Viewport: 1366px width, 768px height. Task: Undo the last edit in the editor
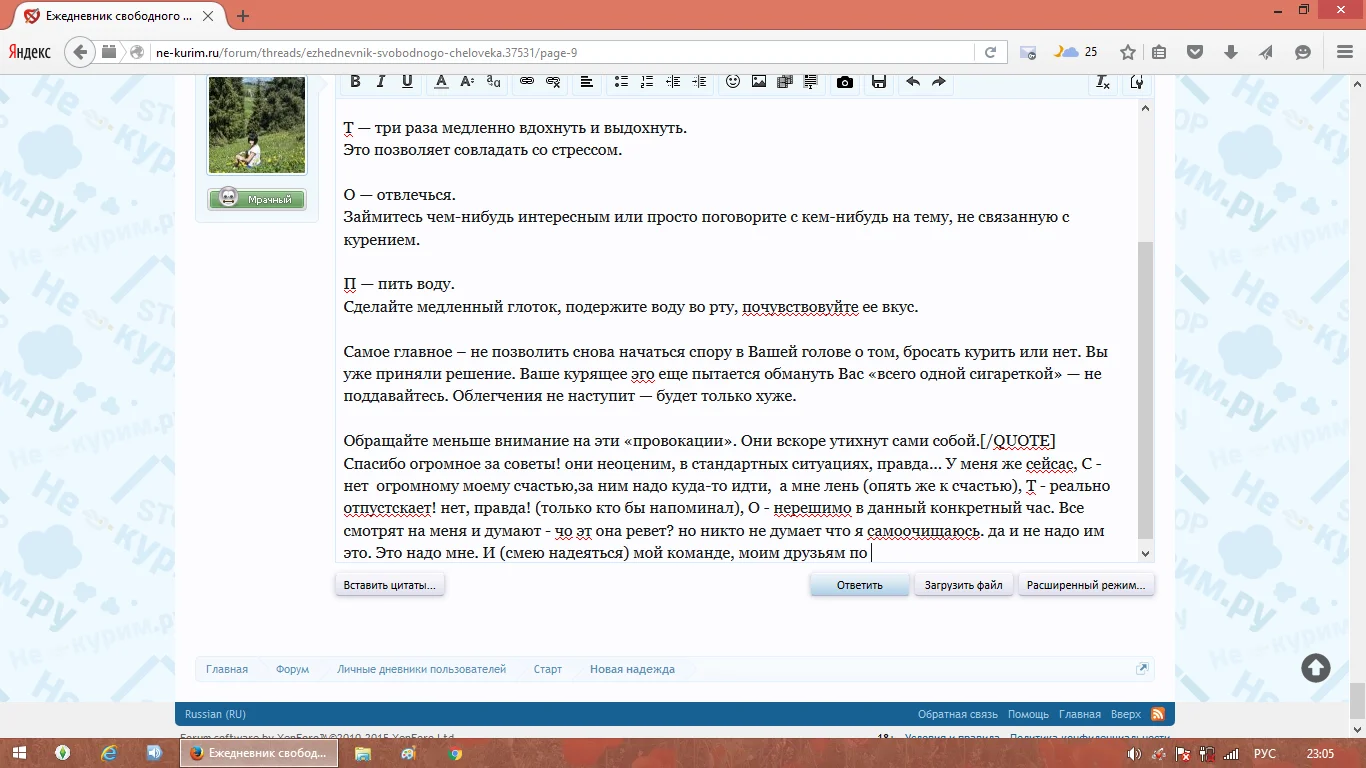pos(912,82)
